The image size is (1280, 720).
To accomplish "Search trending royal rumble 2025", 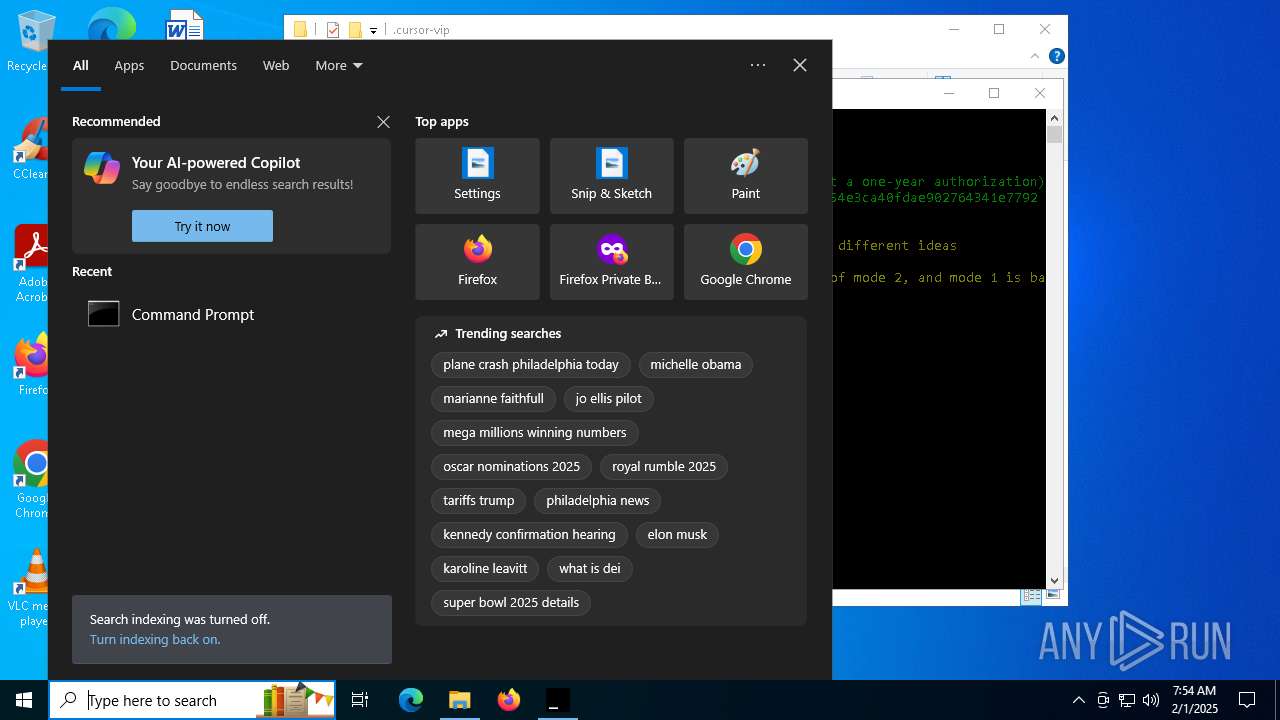I will 664,467.
